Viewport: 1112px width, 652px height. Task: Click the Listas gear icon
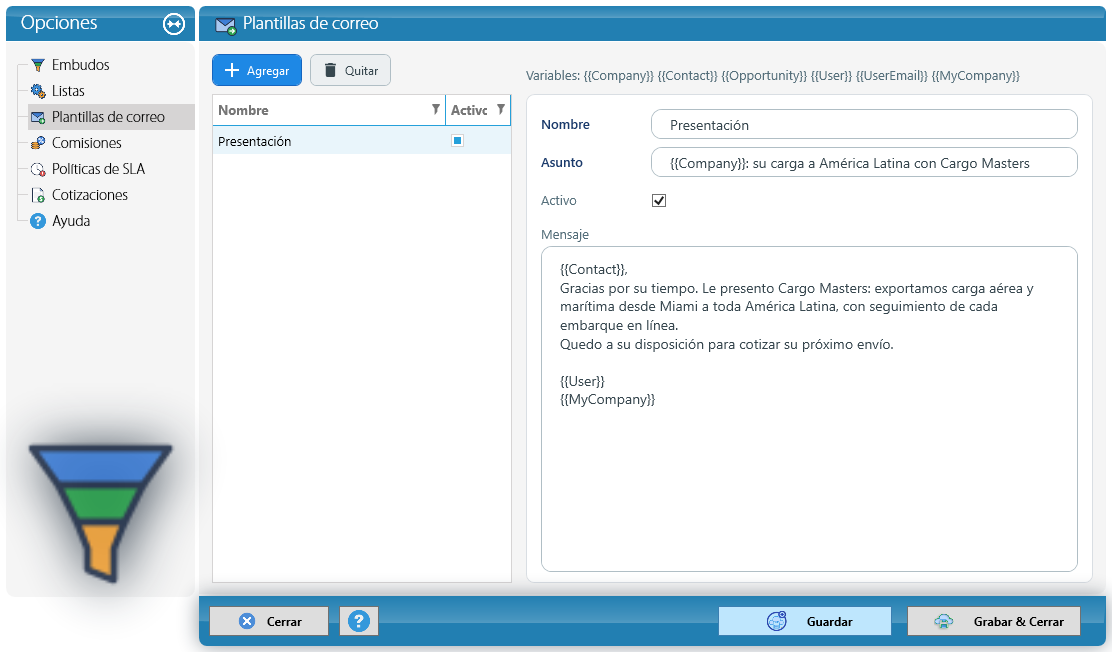click(x=38, y=91)
